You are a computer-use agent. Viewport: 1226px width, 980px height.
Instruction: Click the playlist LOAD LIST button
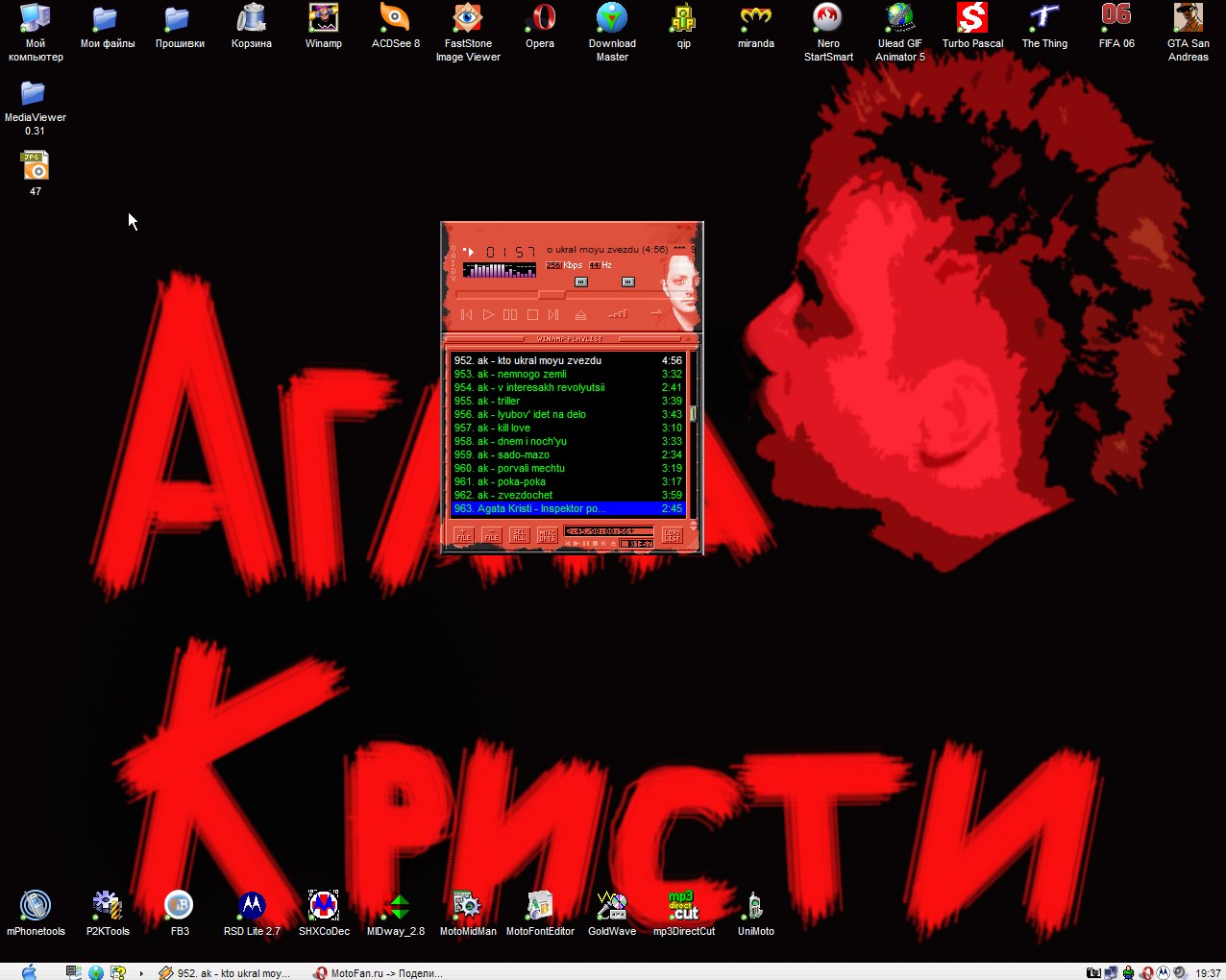click(x=672, y=535)
